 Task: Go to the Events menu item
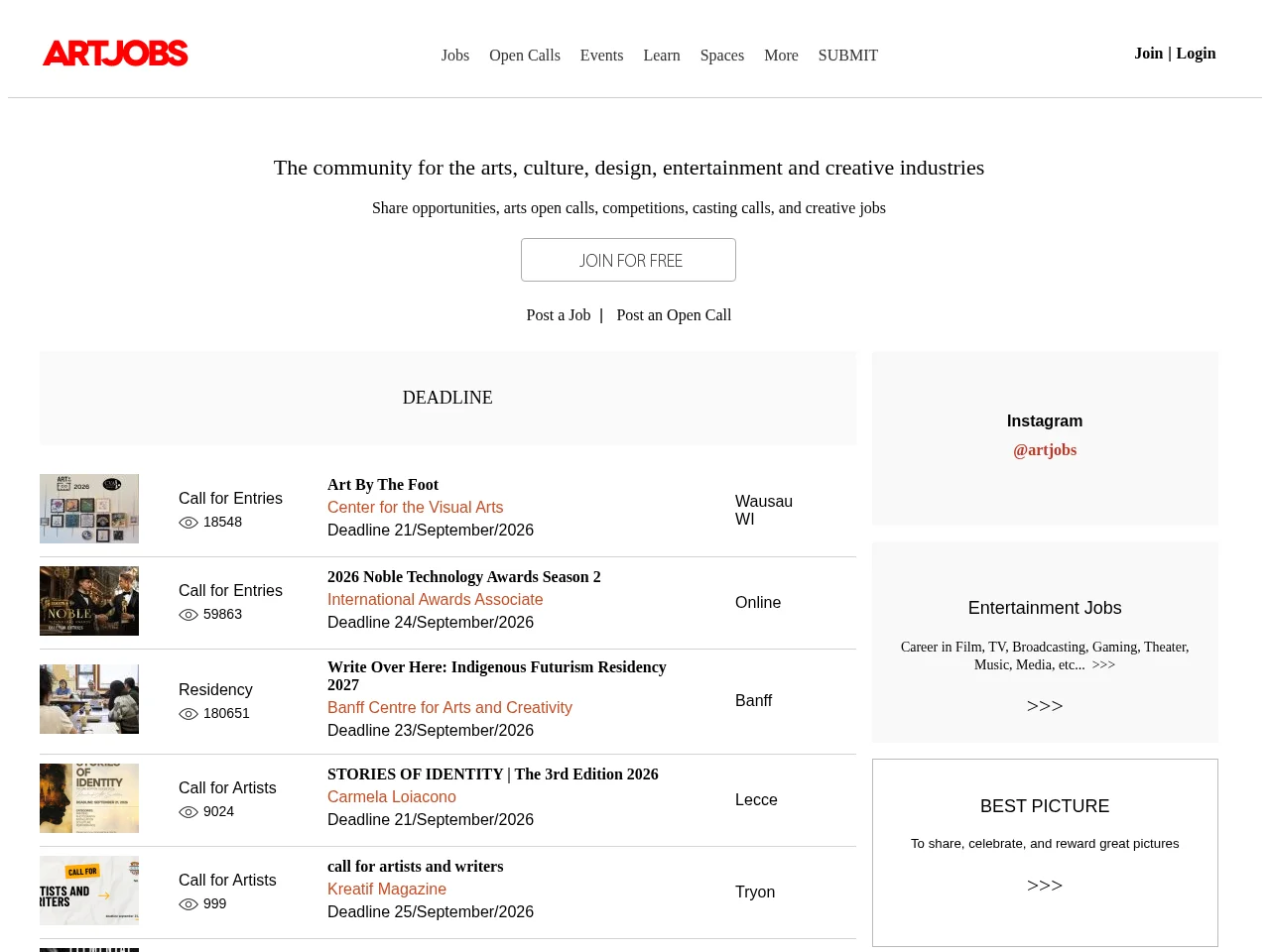tap(601, 56)
